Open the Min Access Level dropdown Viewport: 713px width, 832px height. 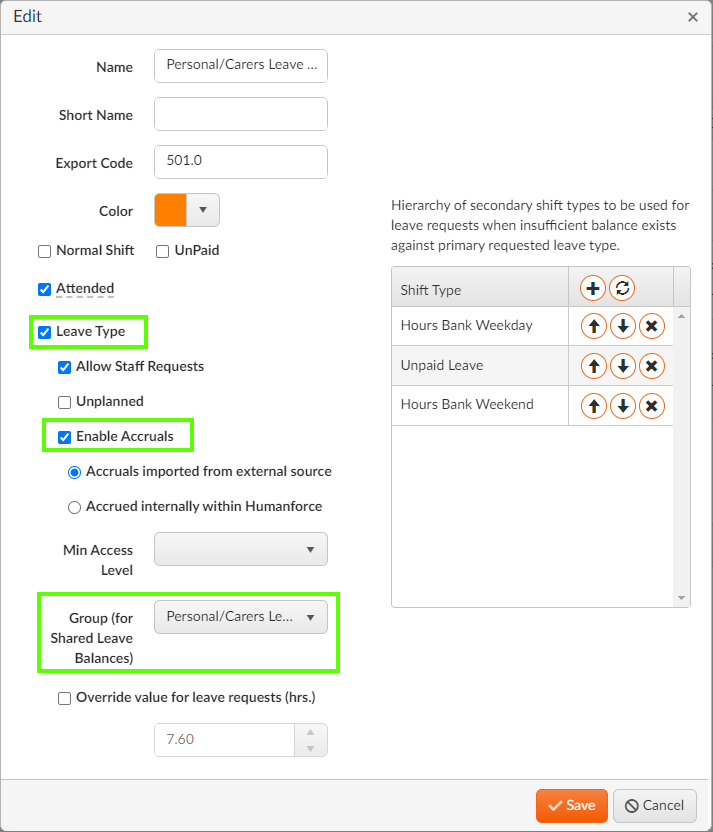(241, 549)
